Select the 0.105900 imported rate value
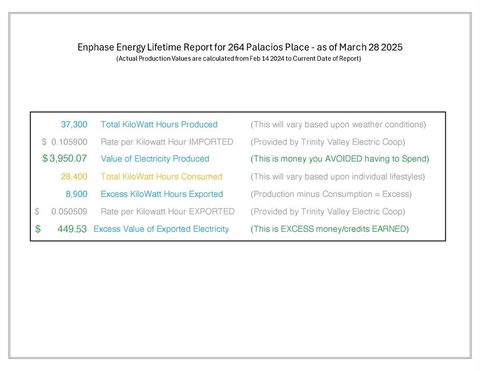This screenshot has width=480, height=371. click(69, 142)
